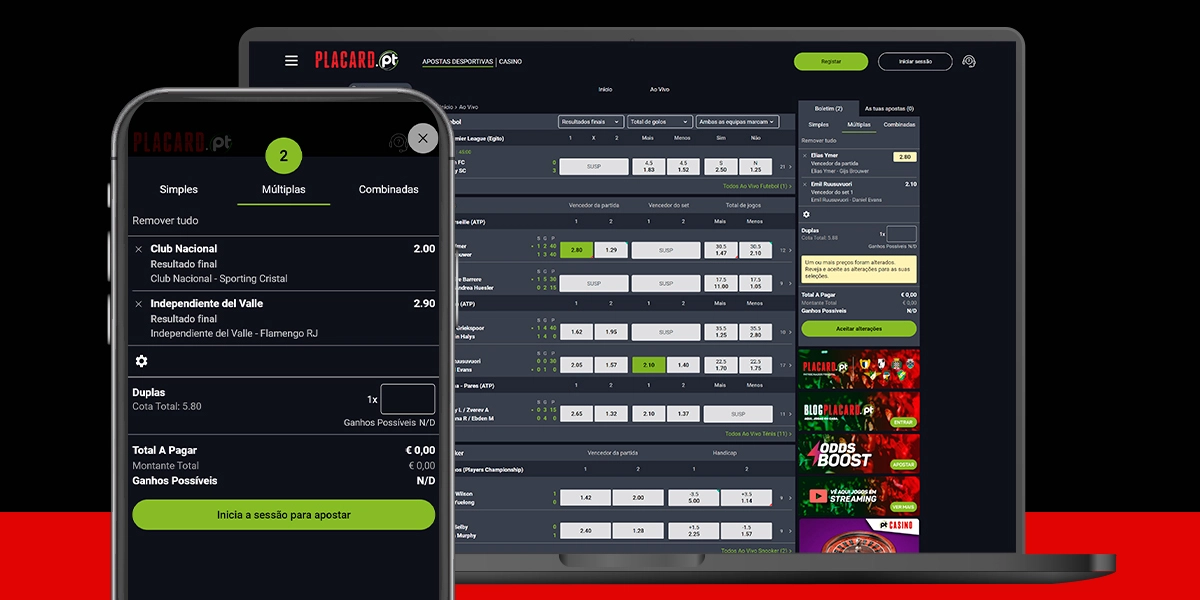Tap Remover tudo on the phone betslip
Screen dimensions: 1200x600
[165, 220]
